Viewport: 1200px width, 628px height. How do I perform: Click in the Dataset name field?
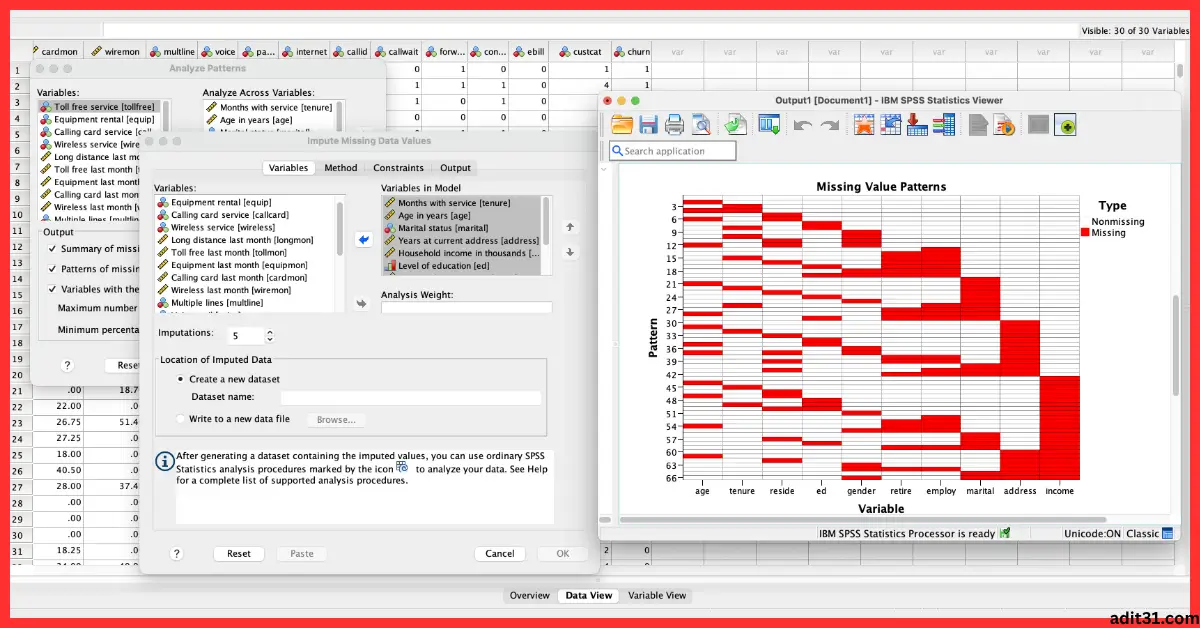coord(410,397)
